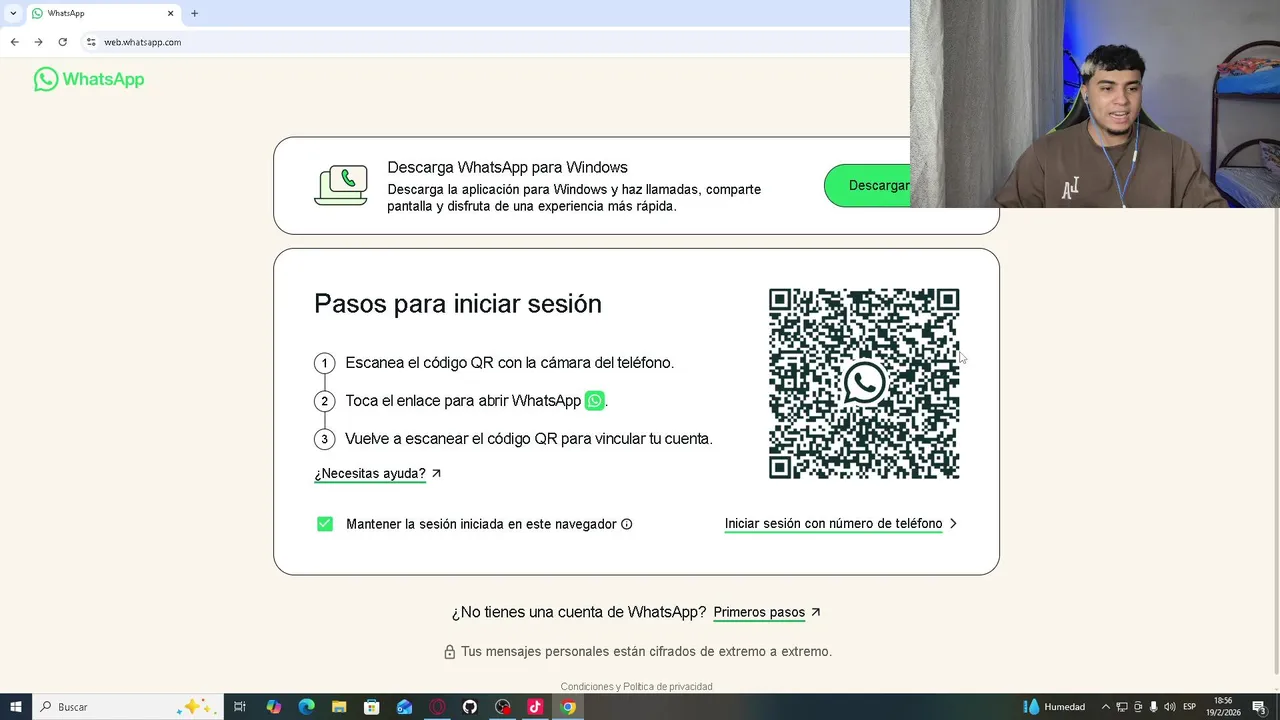Click the microphone tray icon
The width and height of the screenshot is (1280, 720).
pyautogui.click(x=1153, y=707)
